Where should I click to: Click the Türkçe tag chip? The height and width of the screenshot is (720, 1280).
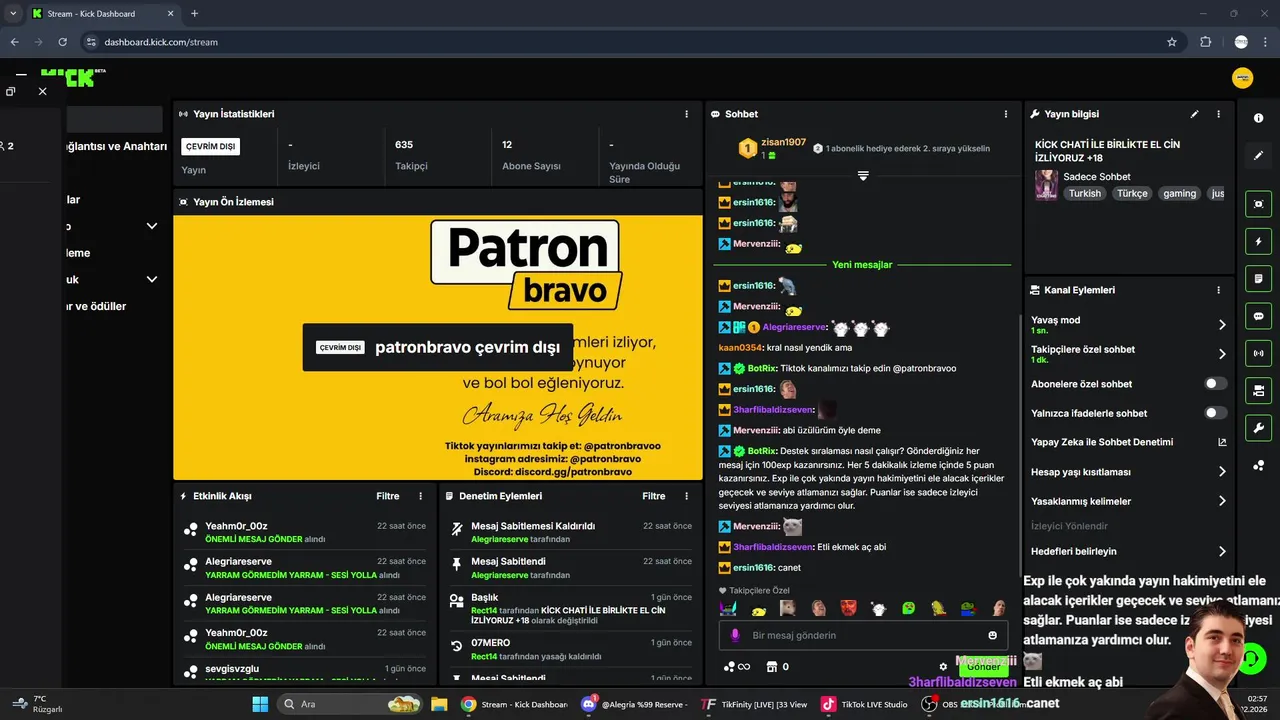(x=1133, y=194)
